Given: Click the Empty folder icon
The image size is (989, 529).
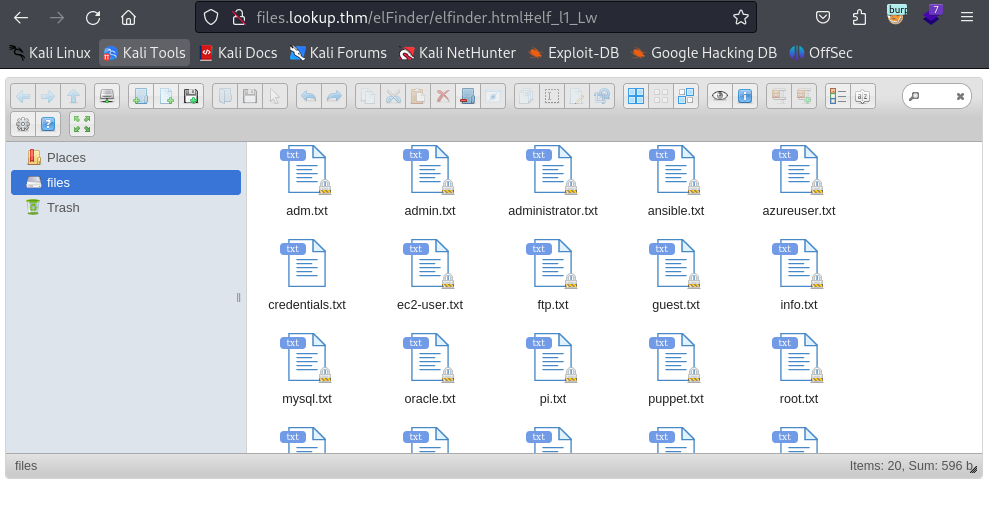Looking at the screenshot, I should [467, 96].
